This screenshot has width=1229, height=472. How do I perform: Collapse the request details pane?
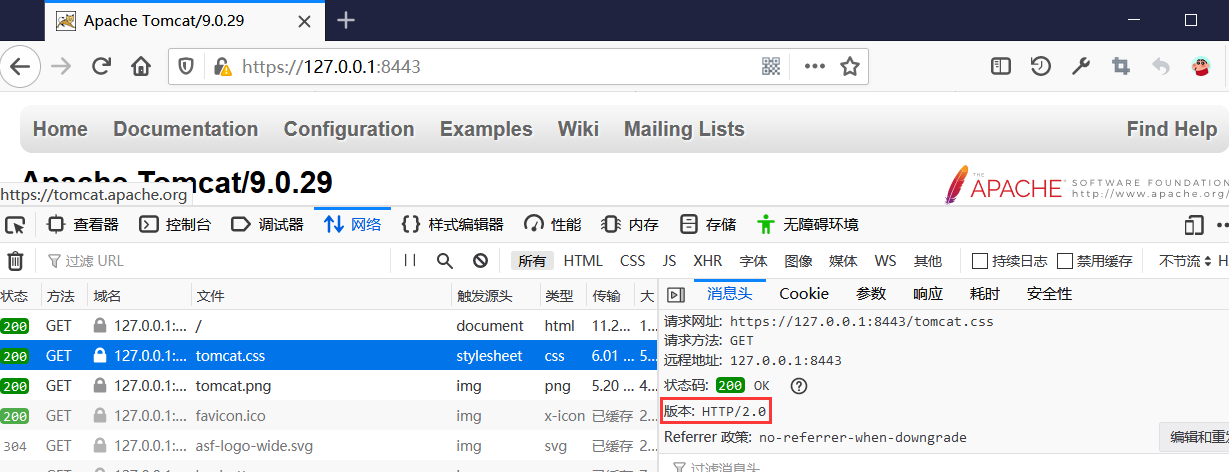click(676, 294)
